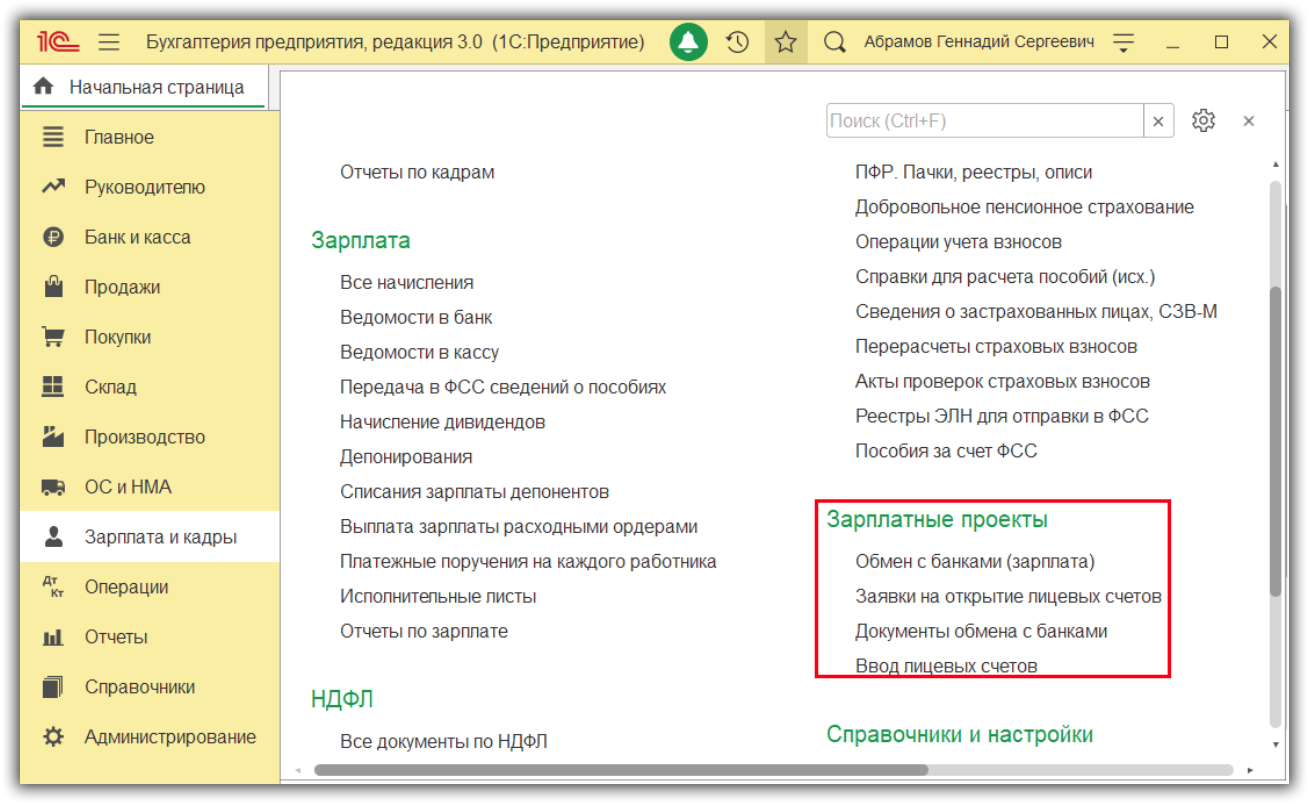The height and width of the screenshot is (804, 1309).
Task: Open the history clock icon
Action: [x=737, y=42]
